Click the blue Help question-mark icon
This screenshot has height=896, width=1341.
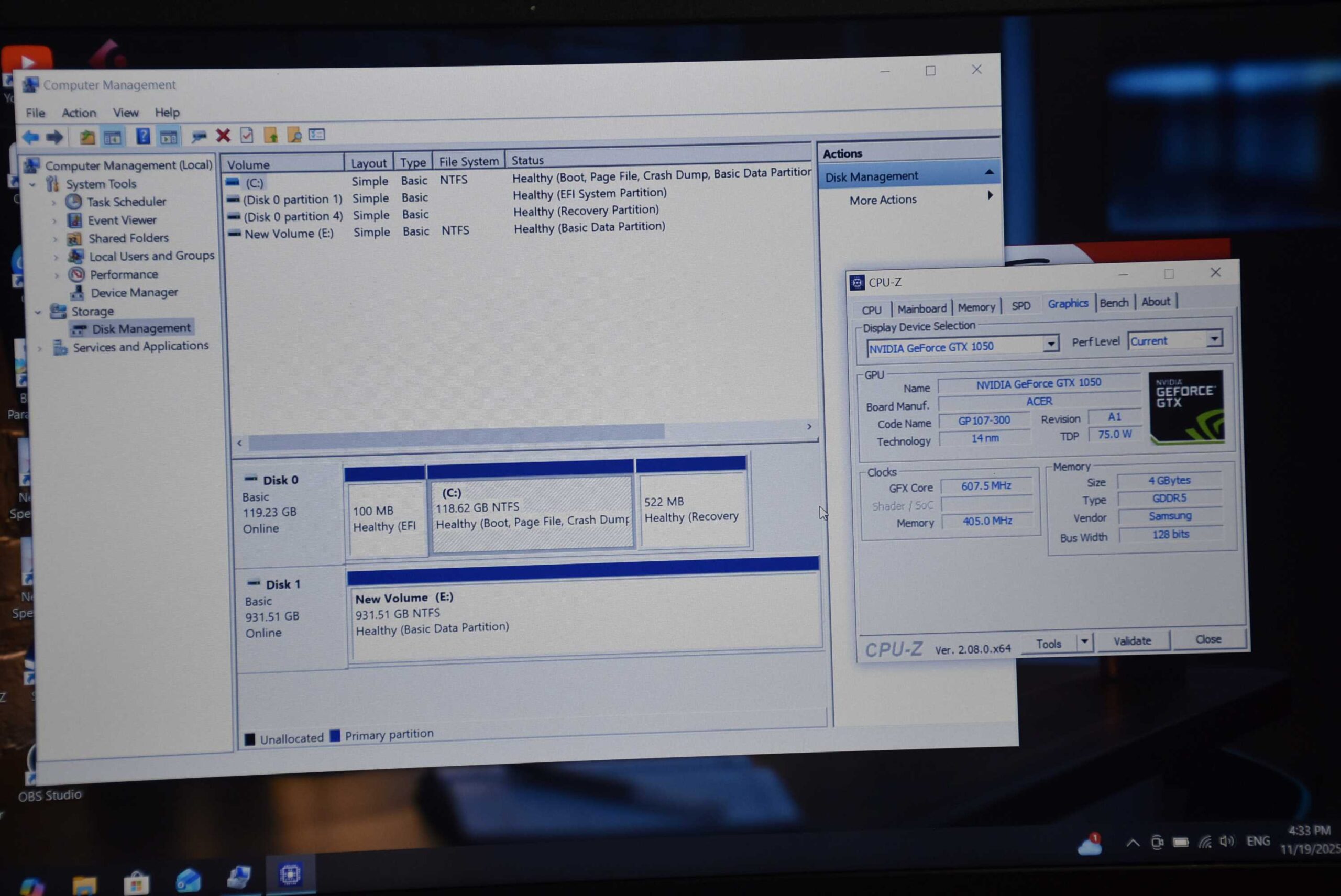tap(143, 136)
